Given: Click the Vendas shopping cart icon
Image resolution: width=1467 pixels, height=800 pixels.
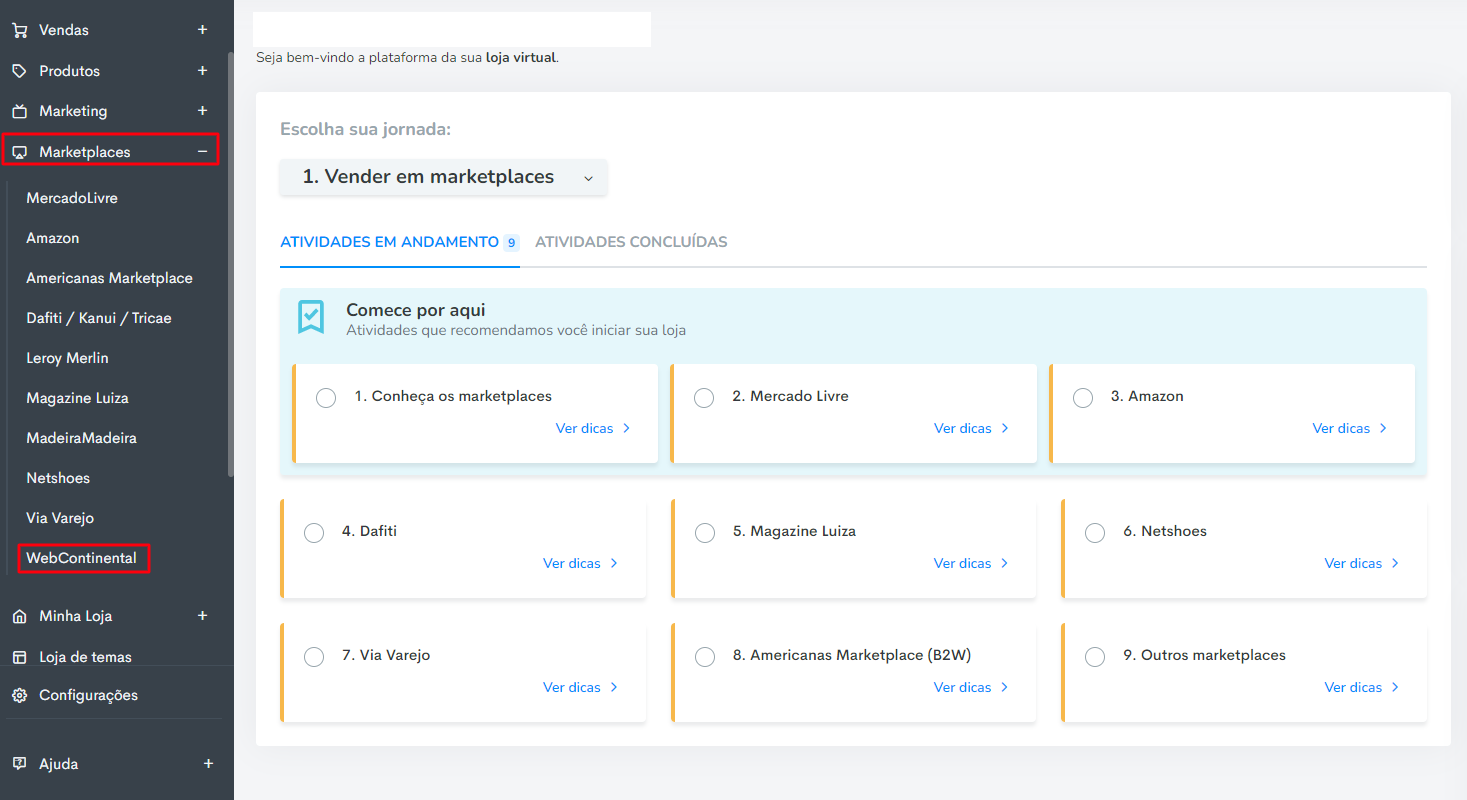Looking at the screenshot, I should click(19, 30).
